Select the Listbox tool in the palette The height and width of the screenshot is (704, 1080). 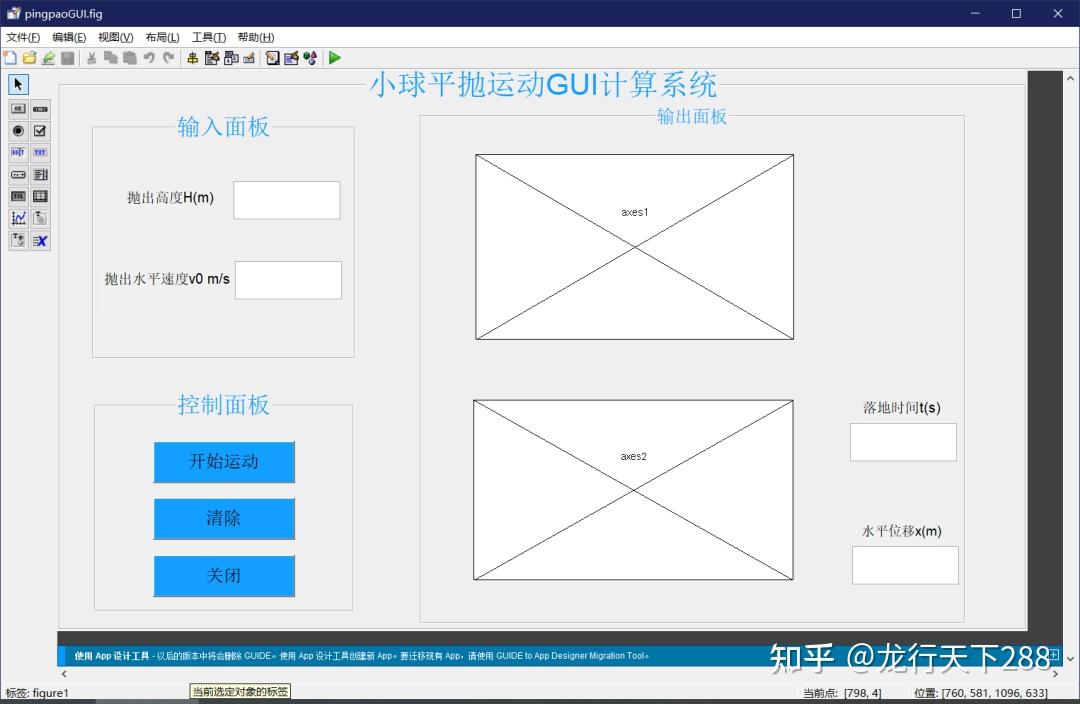coord(39,174)
